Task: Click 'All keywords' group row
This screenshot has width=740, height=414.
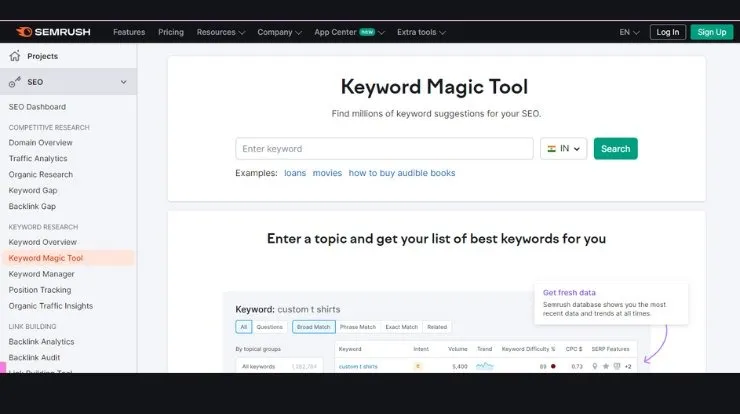Action: [279, 366]
